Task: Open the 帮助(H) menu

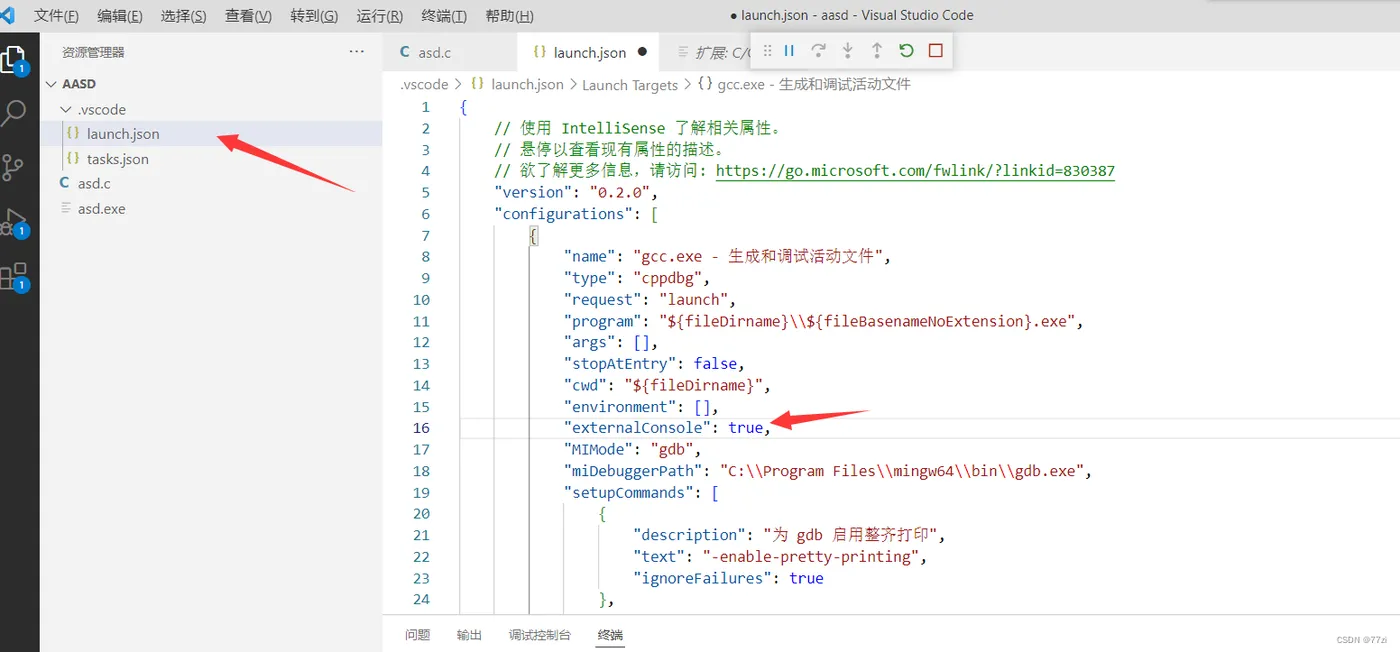Action: (509, 16)
